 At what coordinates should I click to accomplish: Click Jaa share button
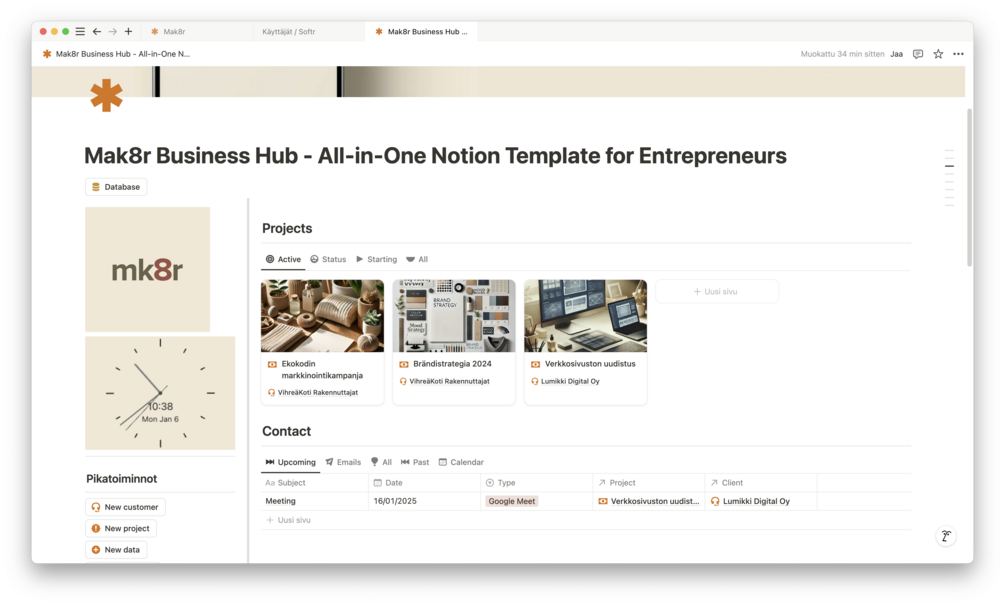[896, 54]
